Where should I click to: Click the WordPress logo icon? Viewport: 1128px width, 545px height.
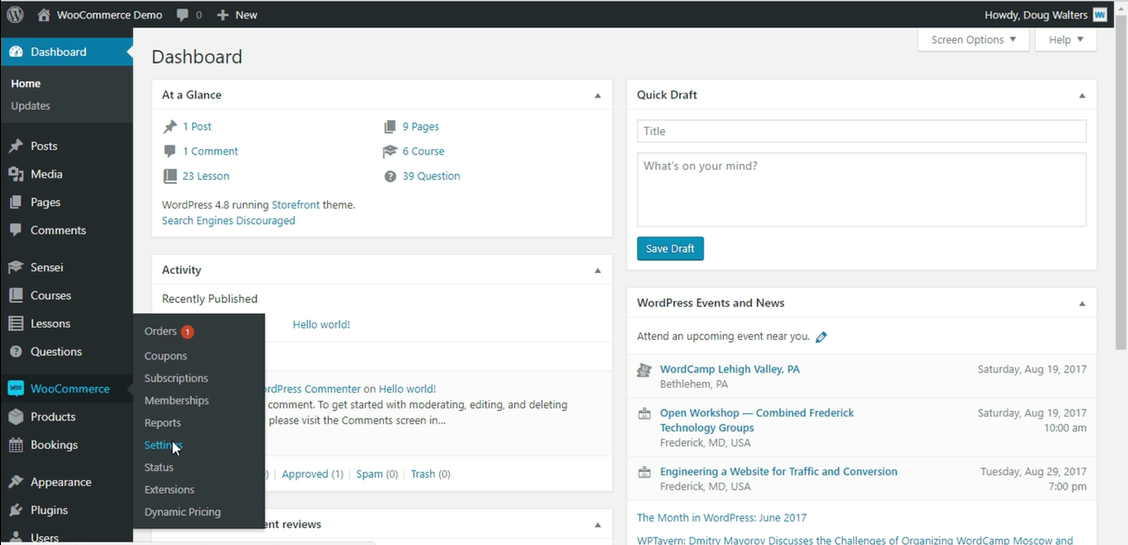click(15, 14)
